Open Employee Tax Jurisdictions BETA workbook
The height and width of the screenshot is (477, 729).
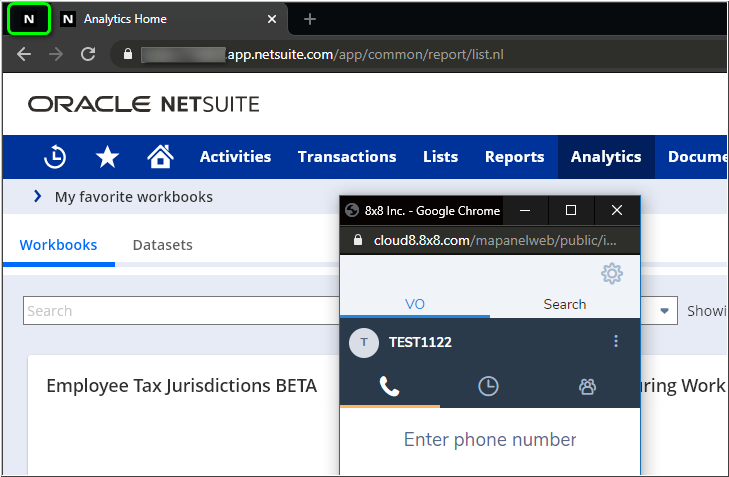[181, 386]
